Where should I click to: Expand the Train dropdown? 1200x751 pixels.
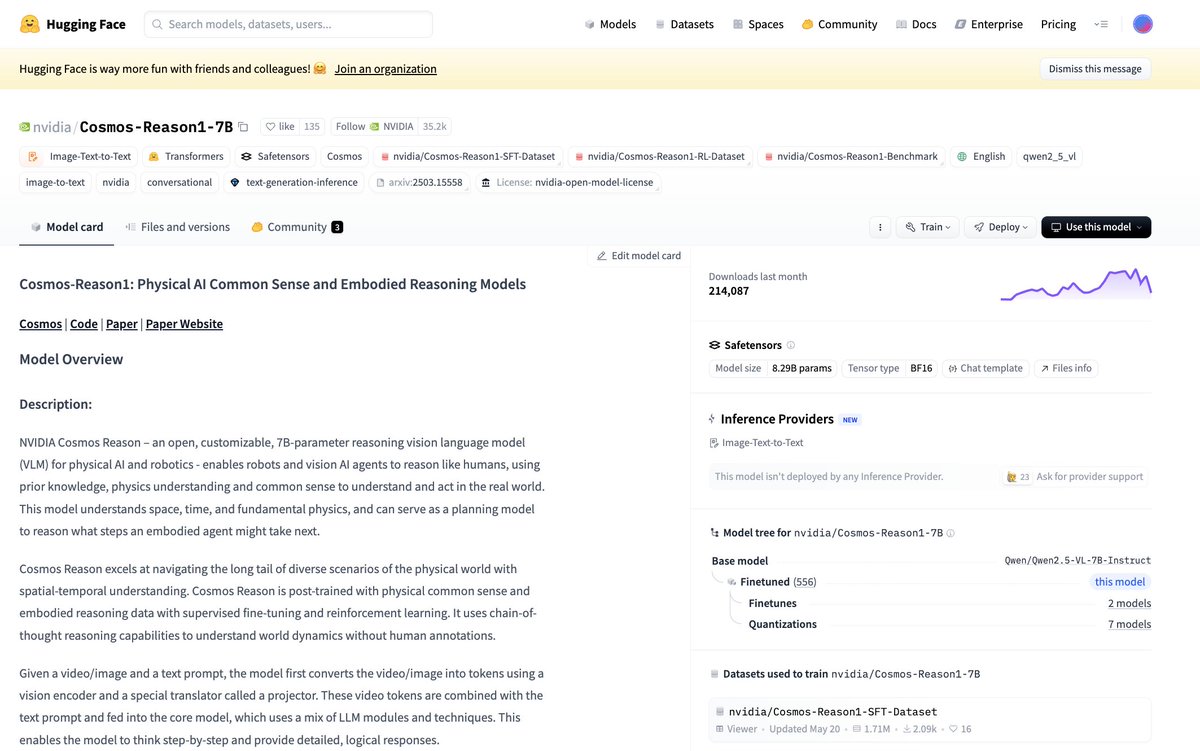927,227
